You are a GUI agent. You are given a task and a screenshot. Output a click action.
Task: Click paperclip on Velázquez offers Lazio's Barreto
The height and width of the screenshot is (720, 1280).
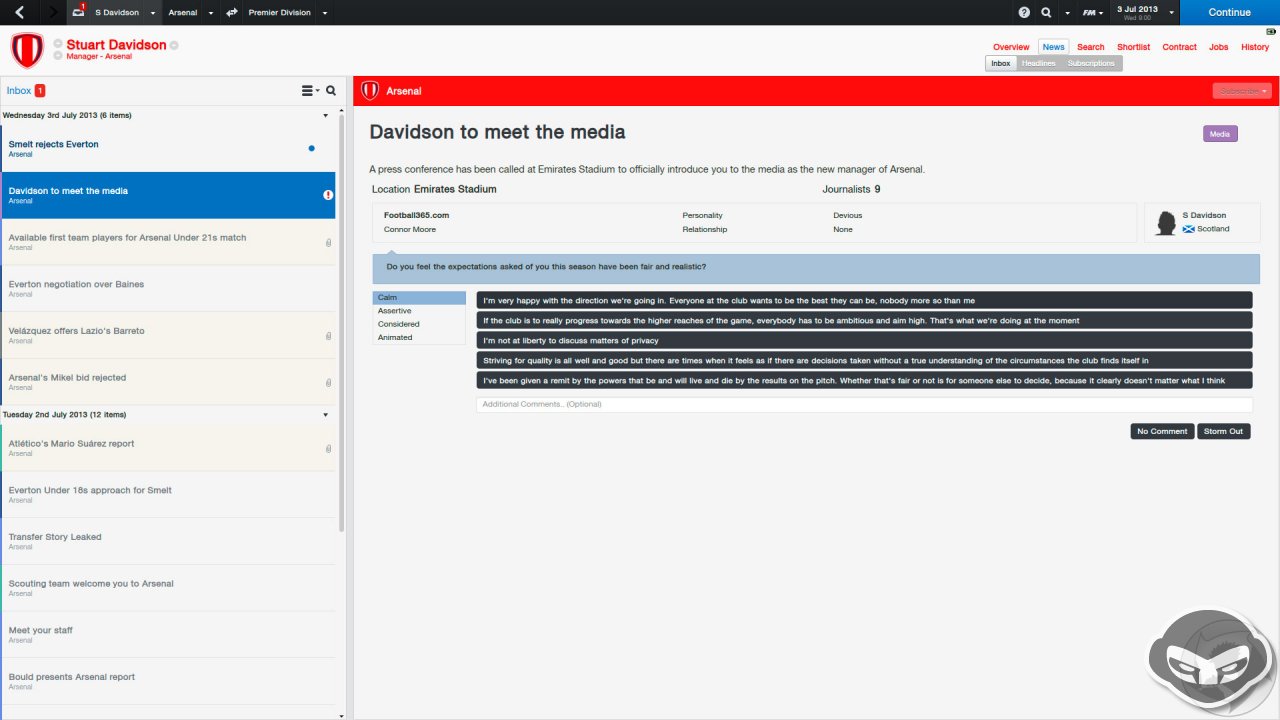[x=328, y=336]
